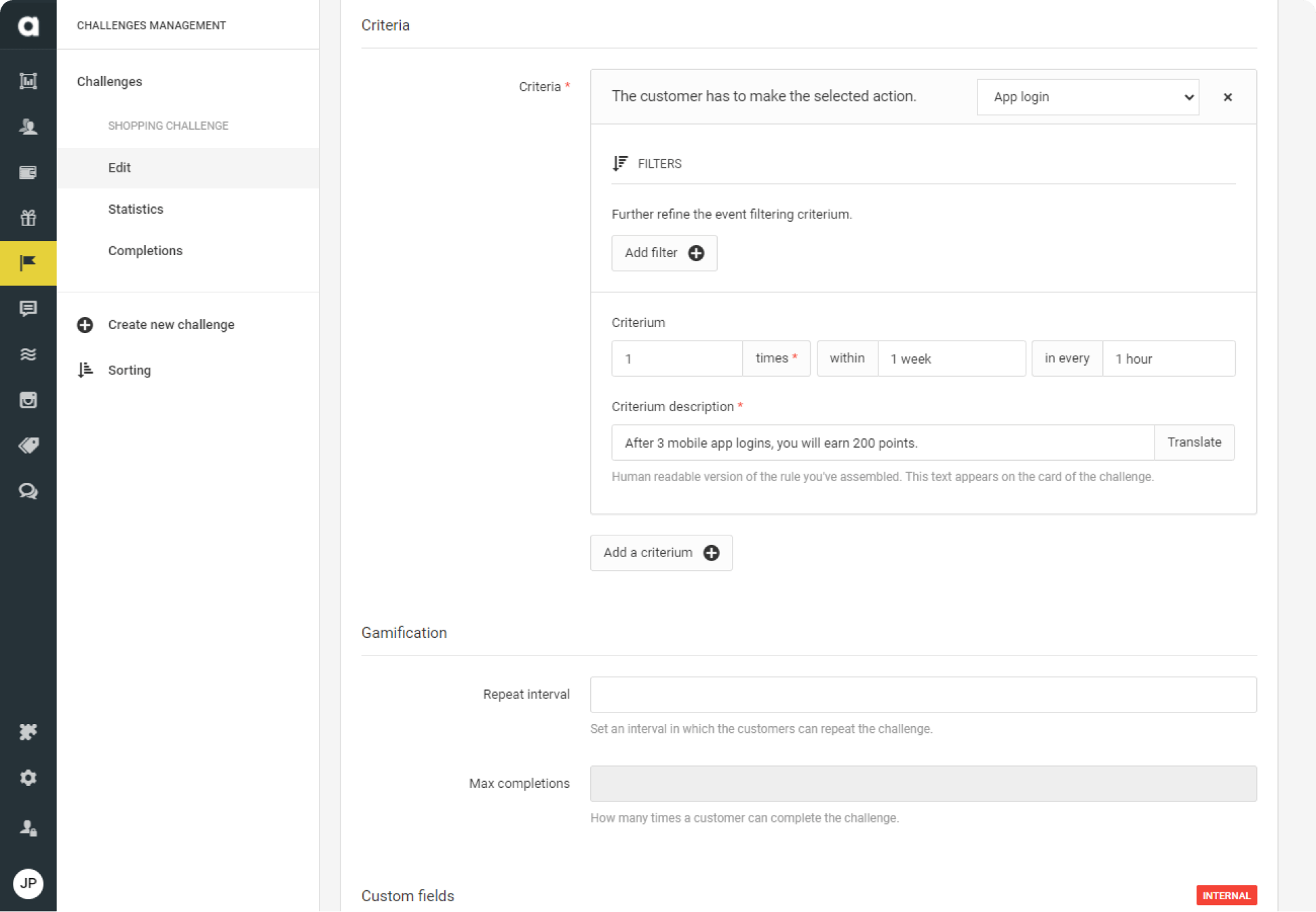Viewport: 1316px width, 912px height.
Task: Open the 'in every' selector showing 1 hour
Action: 1169,358
